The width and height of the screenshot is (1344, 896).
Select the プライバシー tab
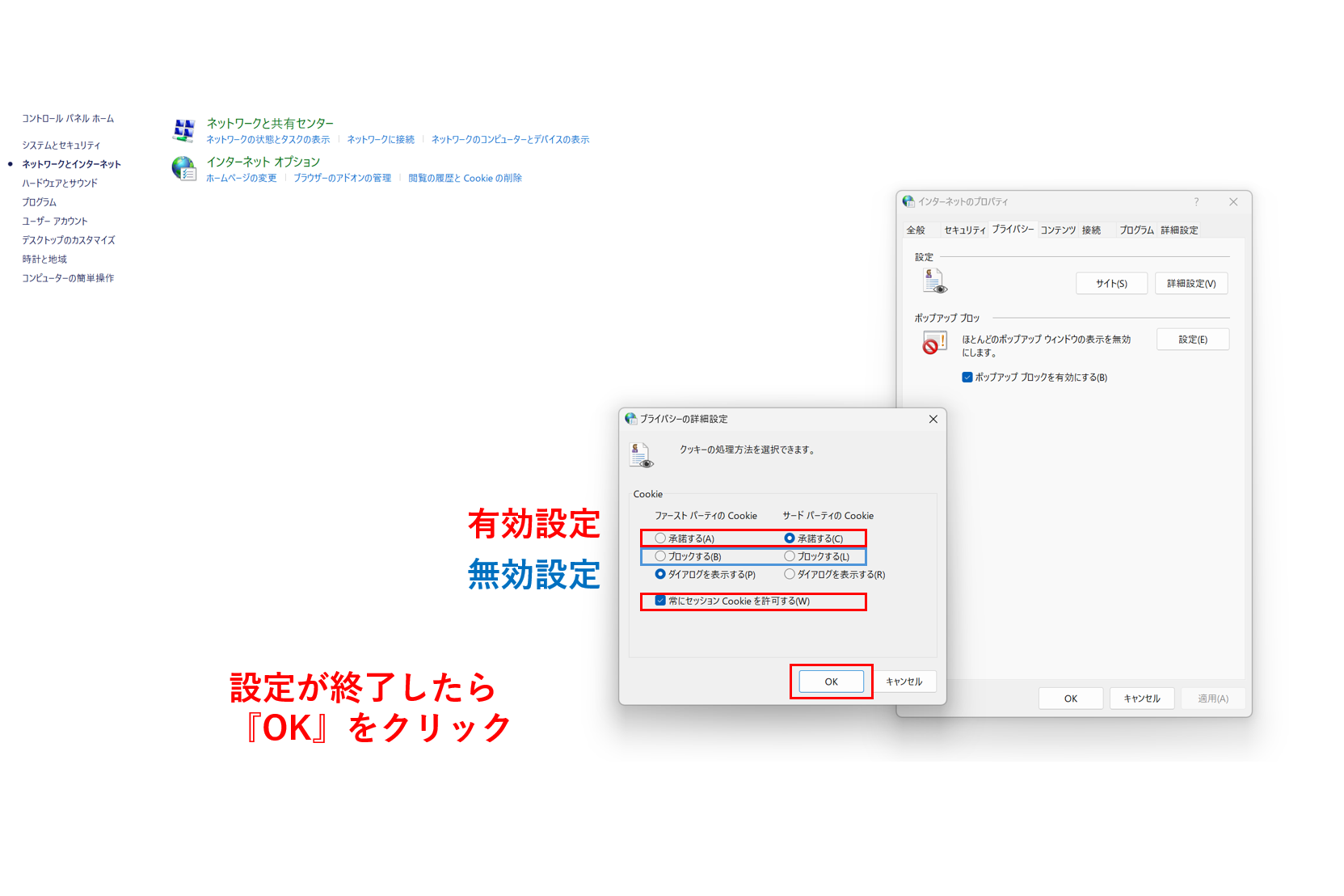click(x=1013, y=229)
